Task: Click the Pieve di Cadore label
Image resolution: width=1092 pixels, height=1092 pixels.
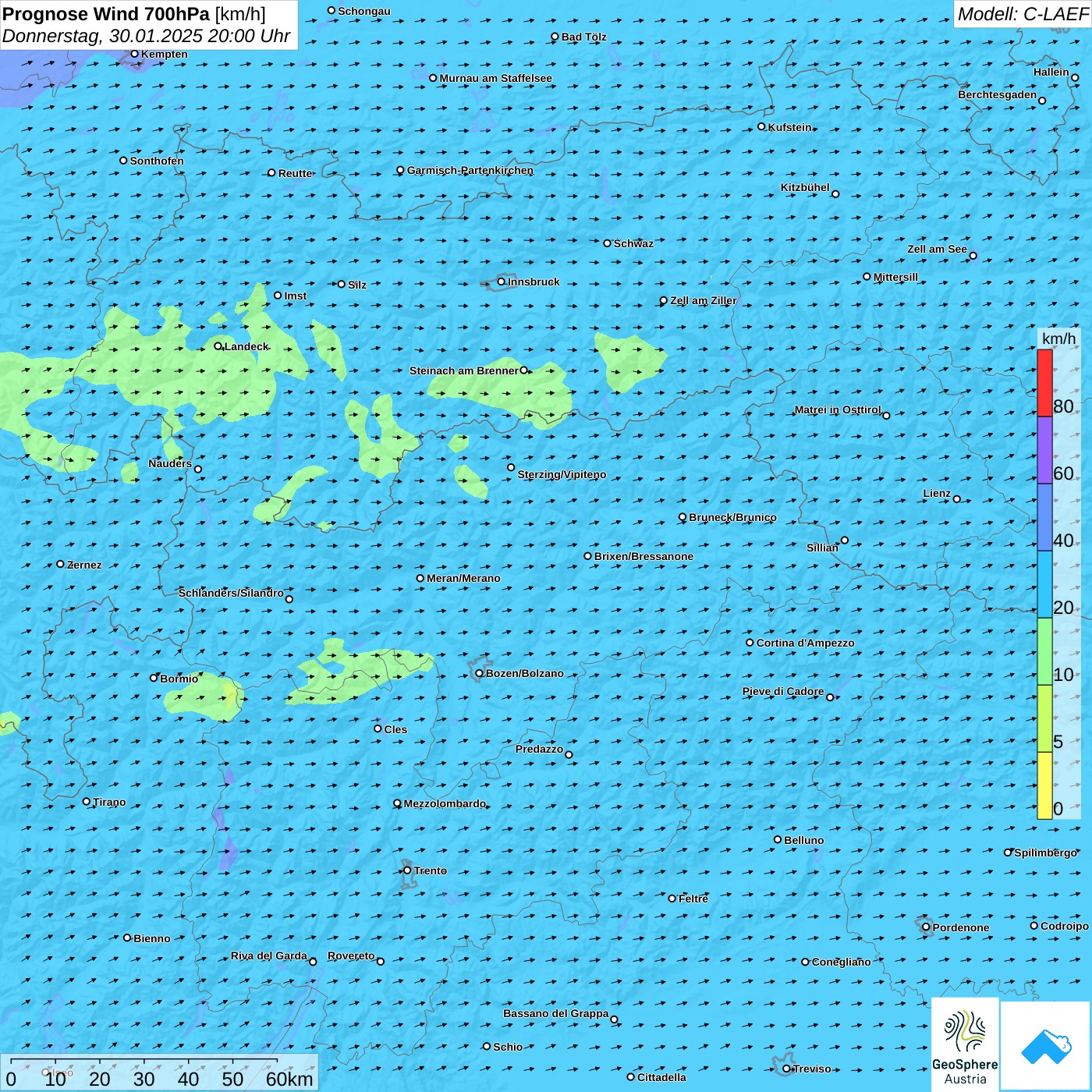Action: point(783,691)
